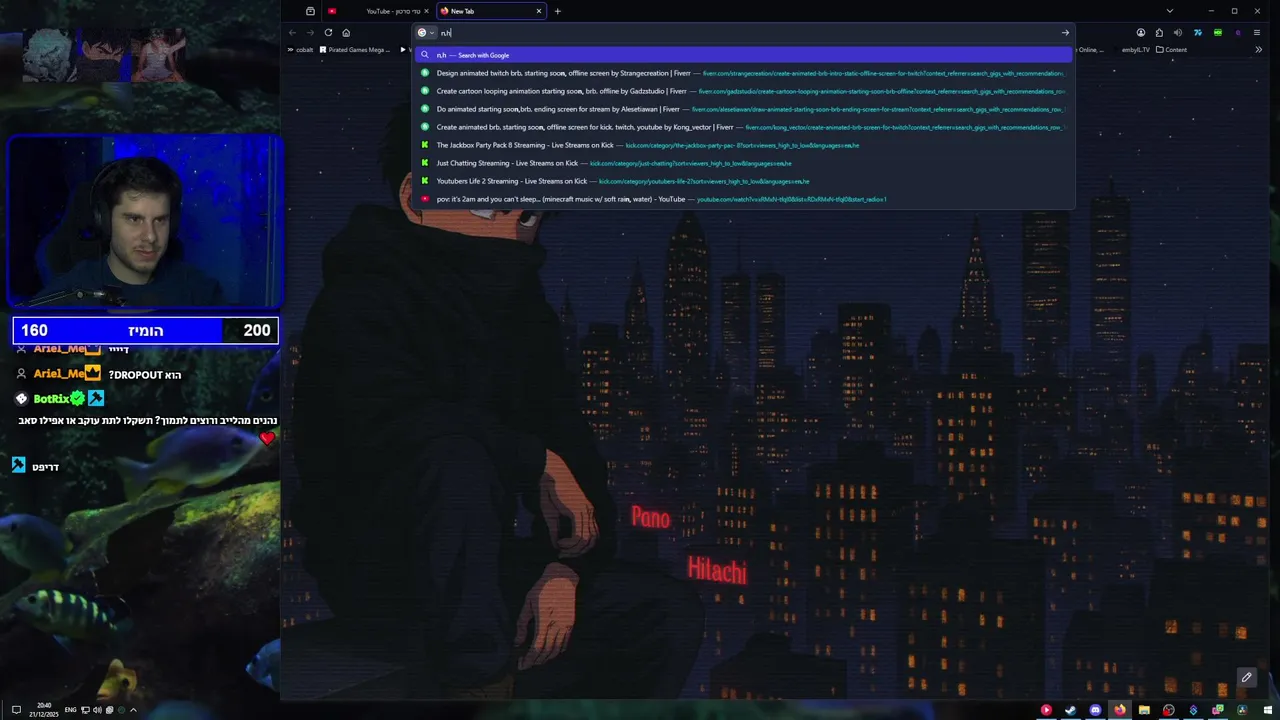Click ENG language indicator in taskbar

pos(71,710)
